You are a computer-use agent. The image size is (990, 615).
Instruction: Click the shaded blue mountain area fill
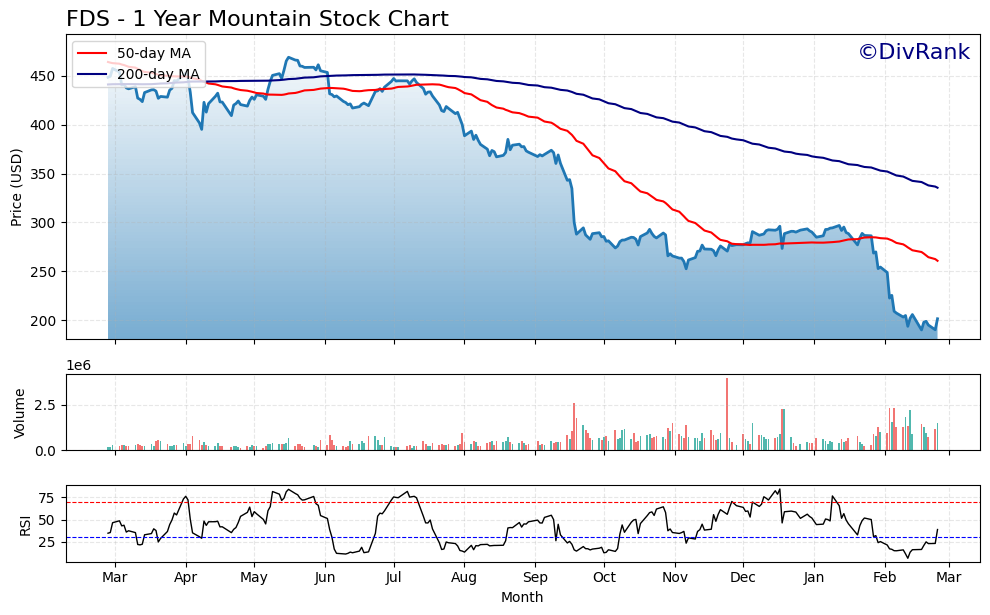(300, 250)
